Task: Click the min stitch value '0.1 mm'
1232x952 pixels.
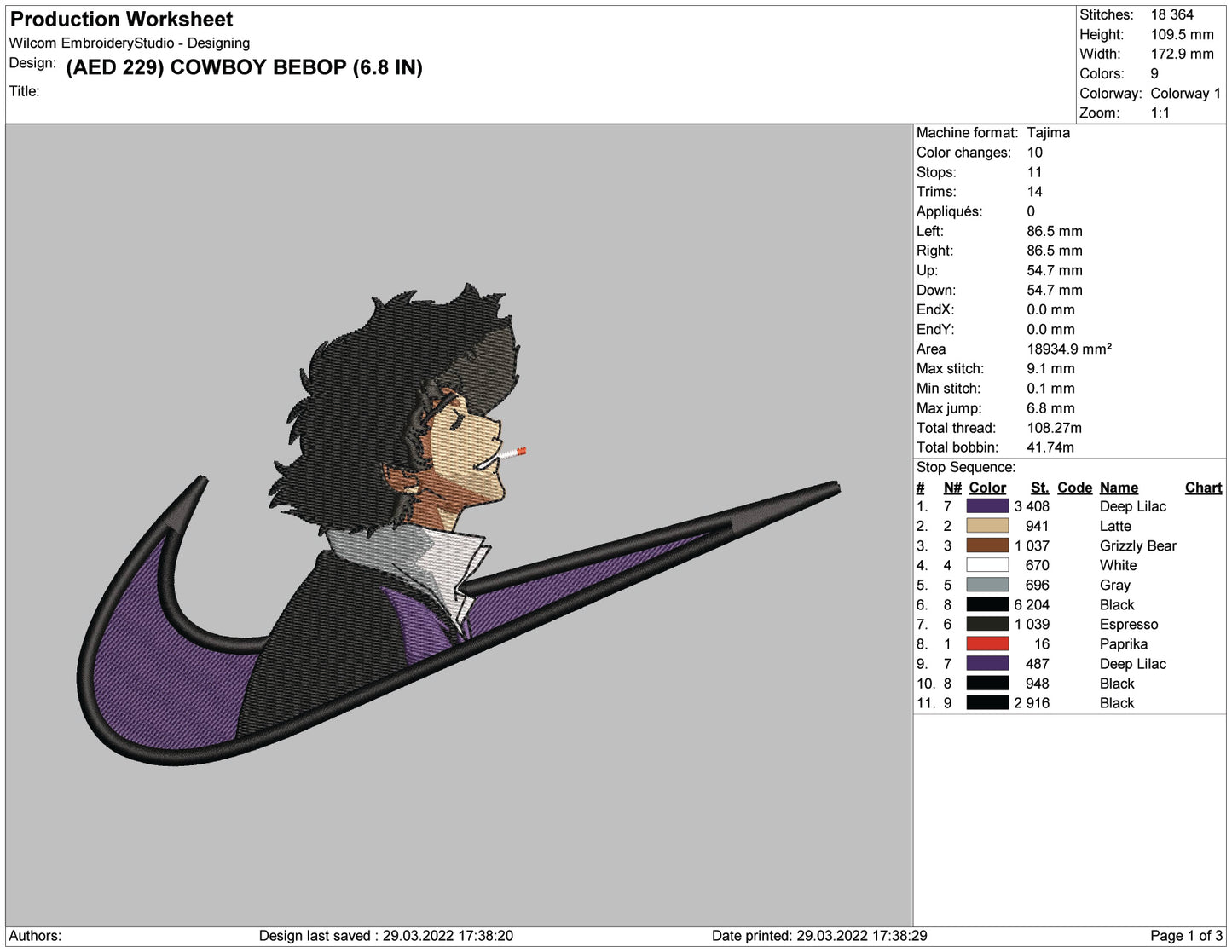Action: (1050, 388)
